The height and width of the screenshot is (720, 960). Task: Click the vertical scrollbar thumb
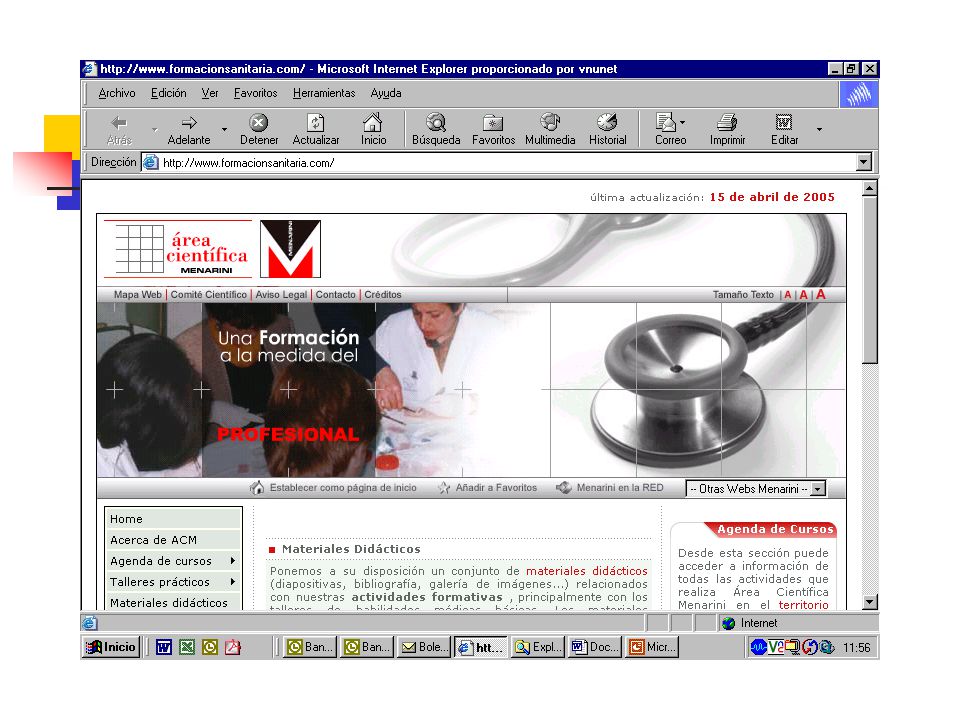coord(870,280)
